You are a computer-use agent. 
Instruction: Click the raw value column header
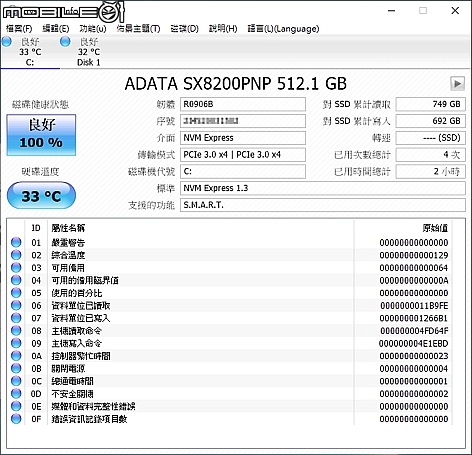point(435,228)
